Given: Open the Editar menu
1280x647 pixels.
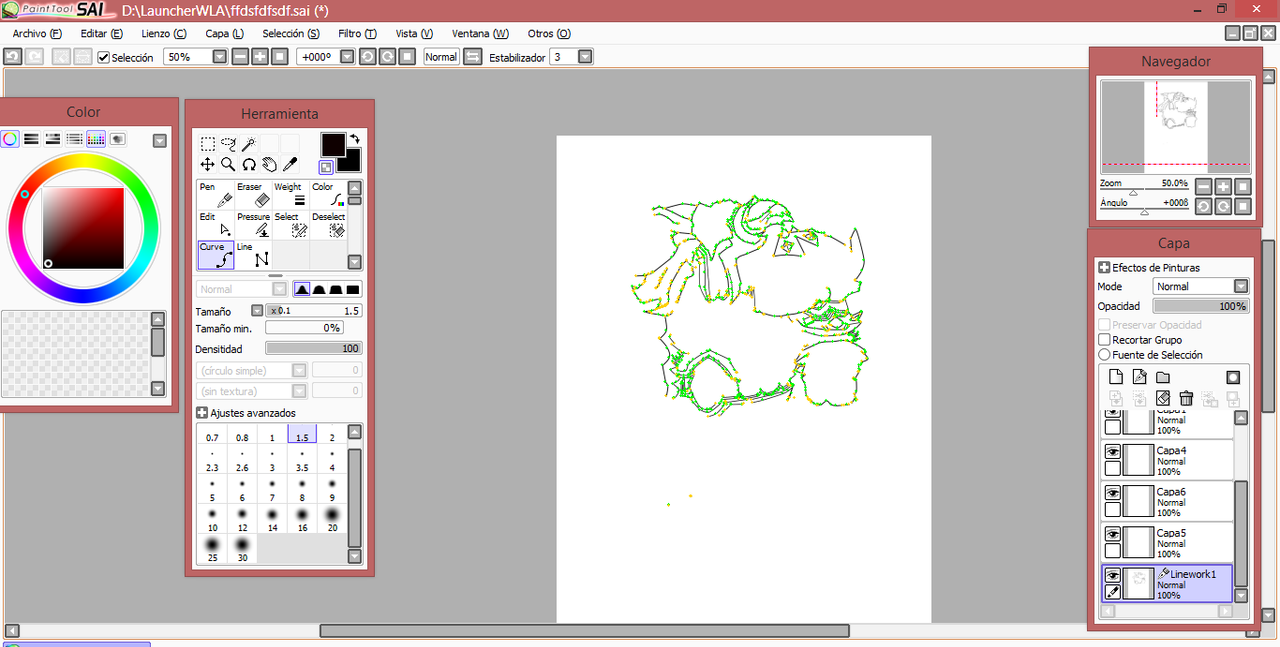Looking at the screenshot, I should point(102,33).
